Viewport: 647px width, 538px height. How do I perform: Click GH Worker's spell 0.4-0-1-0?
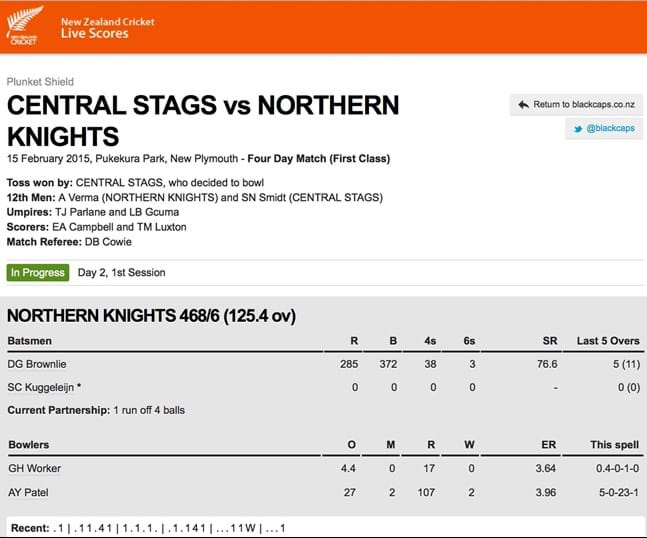pyautogui.click(x=618, y=468)
